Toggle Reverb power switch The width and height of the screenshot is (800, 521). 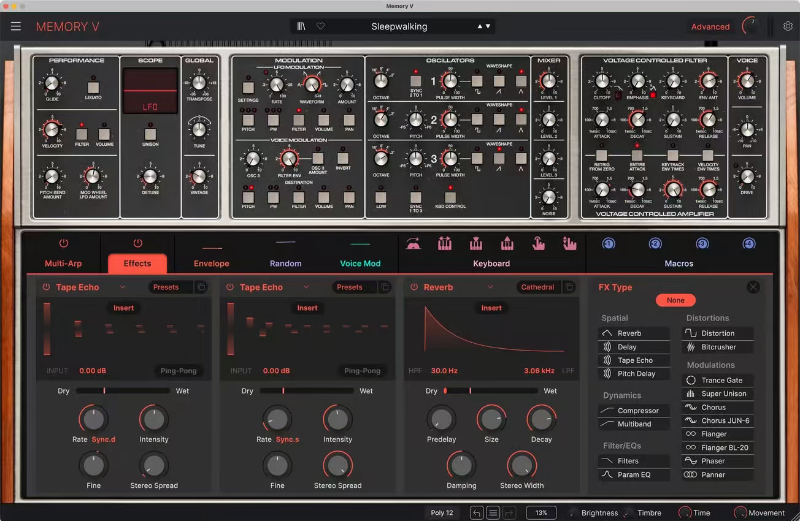414,287
